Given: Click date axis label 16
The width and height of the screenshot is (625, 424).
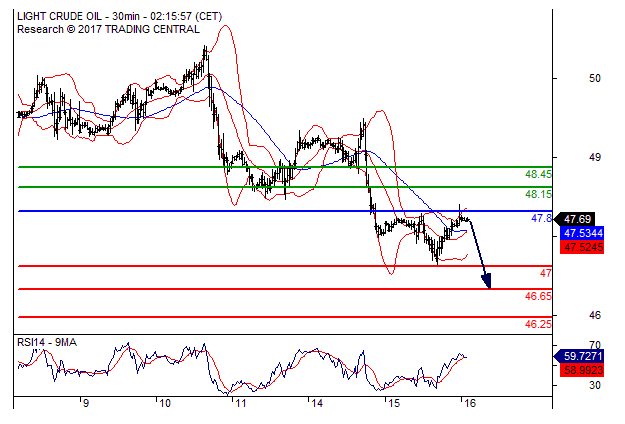Looking at the screenshot, I should click(470, 404).
